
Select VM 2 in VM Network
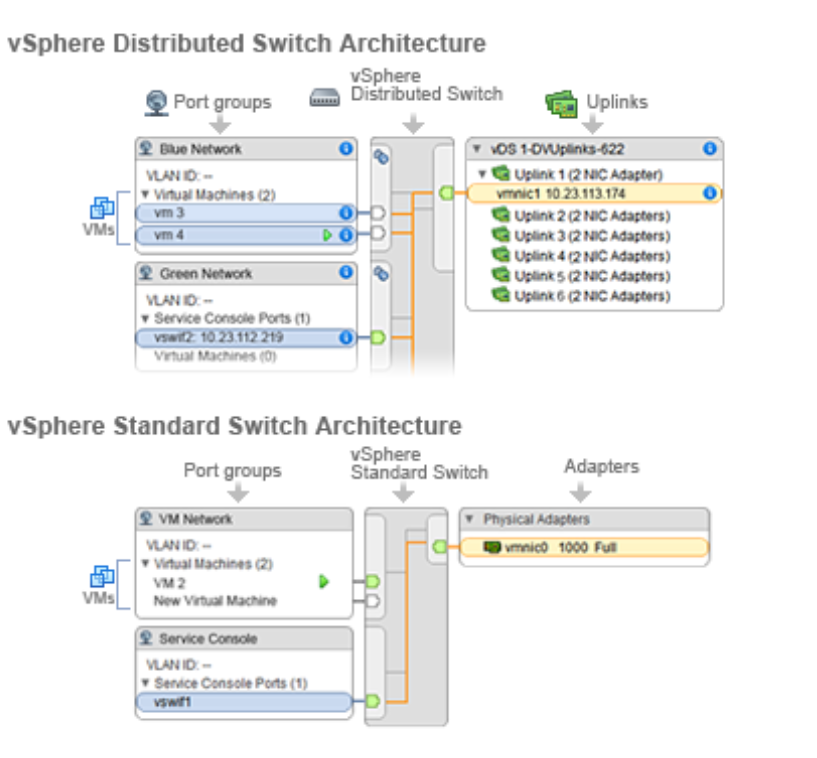click(x=169, y=582)
